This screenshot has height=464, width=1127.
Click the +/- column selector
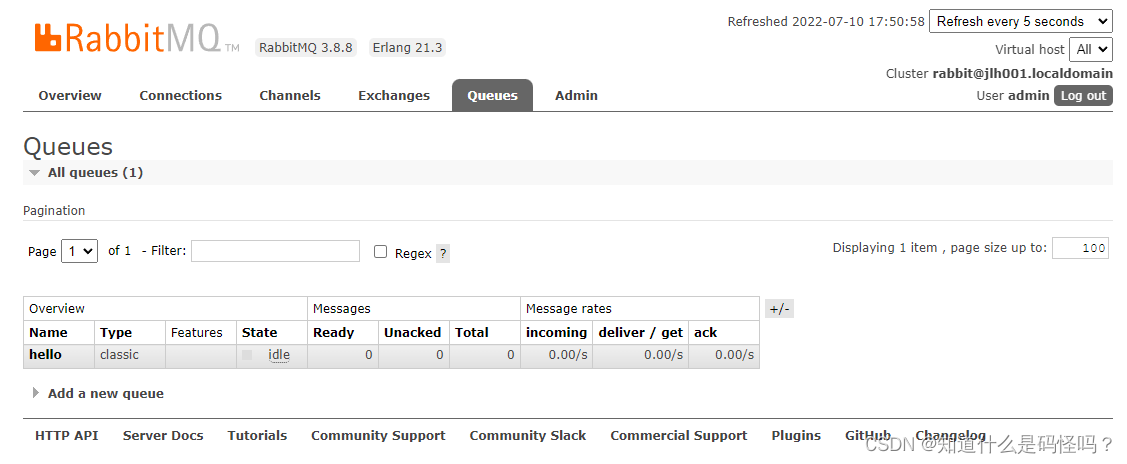pos(780,310)
